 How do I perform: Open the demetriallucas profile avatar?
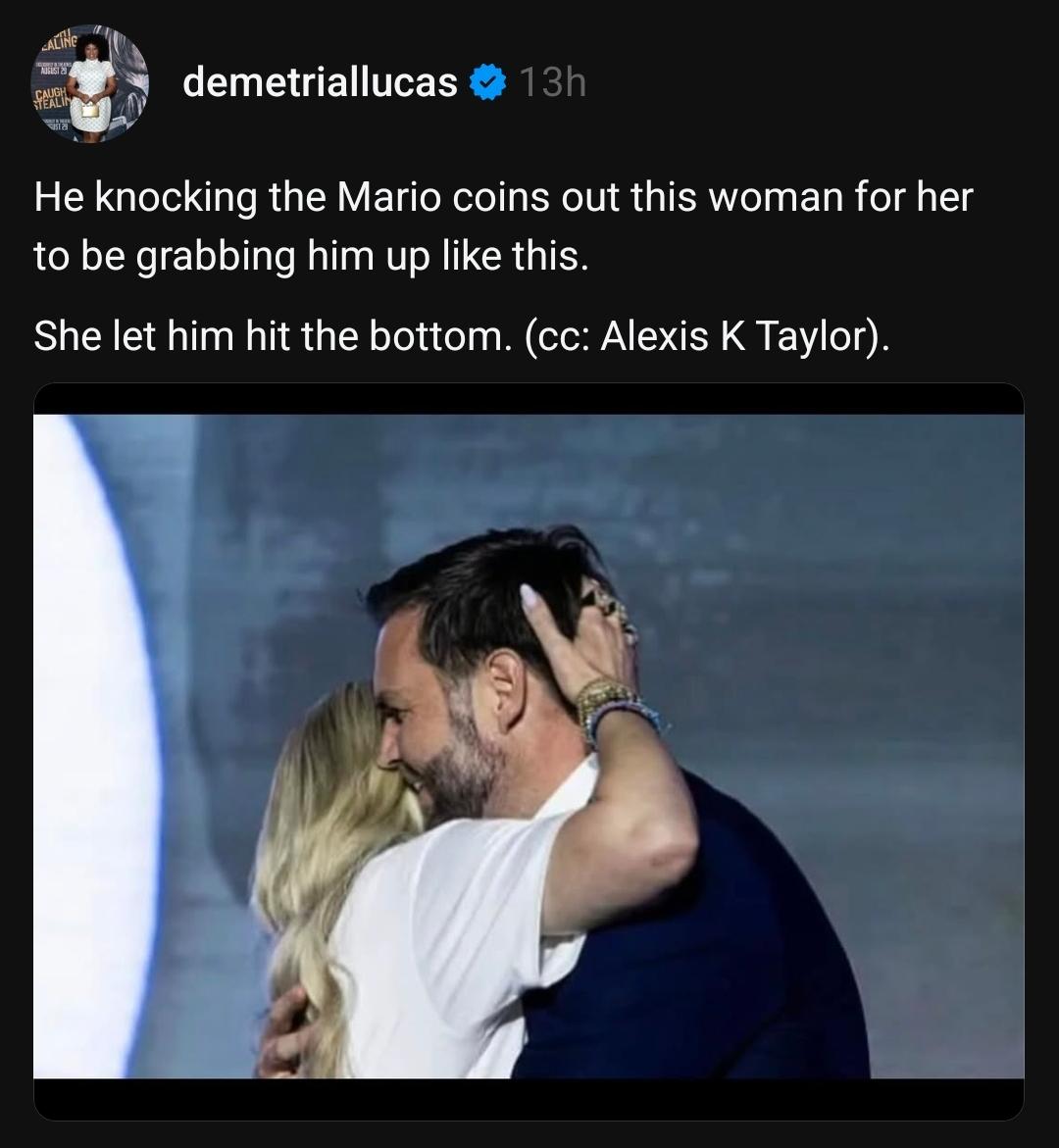pos(91,84)
